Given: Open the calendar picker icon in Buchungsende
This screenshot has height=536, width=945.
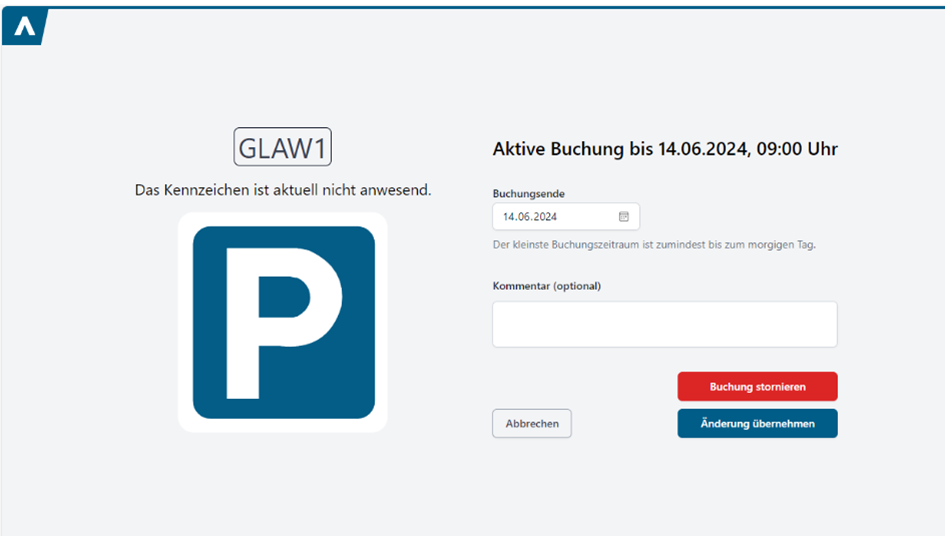Looking at the screenshot, I should pyautogui.click(x=624, y=216).
